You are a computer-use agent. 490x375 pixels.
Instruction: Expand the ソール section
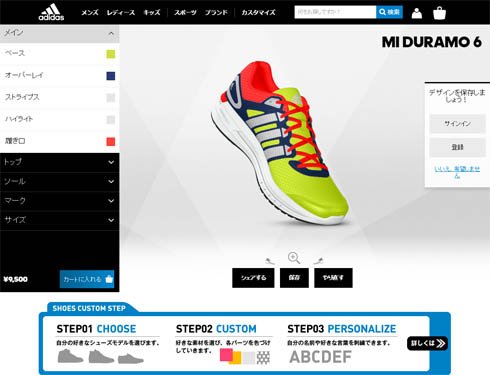(x=60, y=182)
